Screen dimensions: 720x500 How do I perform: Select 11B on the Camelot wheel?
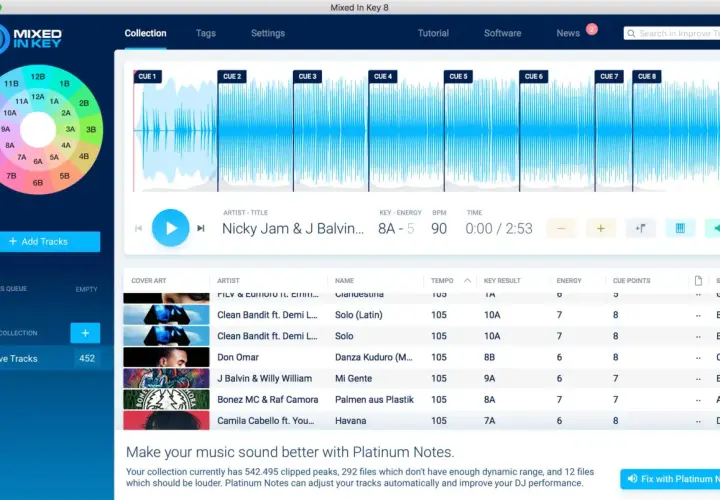[x=11, y=84]
